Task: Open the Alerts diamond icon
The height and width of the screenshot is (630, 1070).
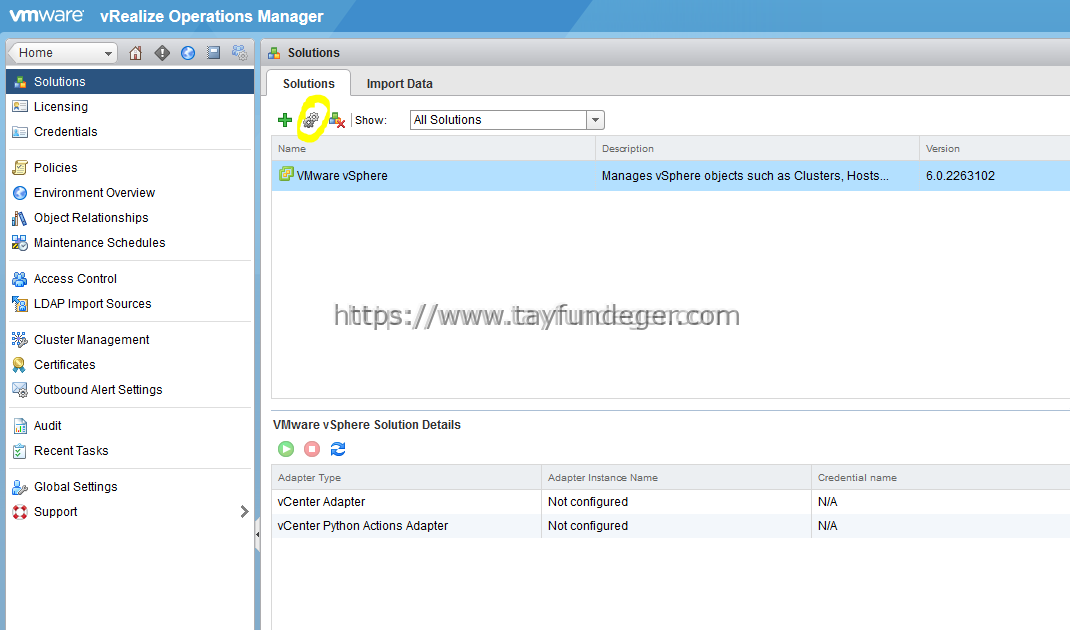Action: point(162,53)
